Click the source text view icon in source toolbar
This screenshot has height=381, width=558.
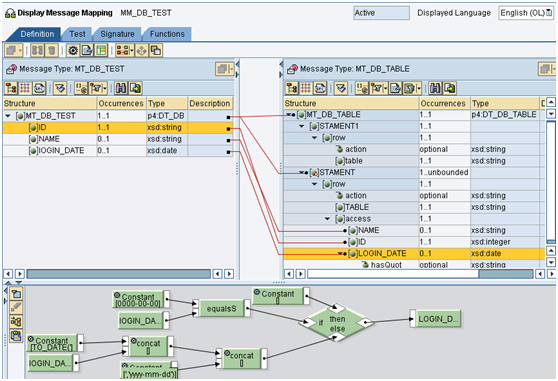(39, 88)
